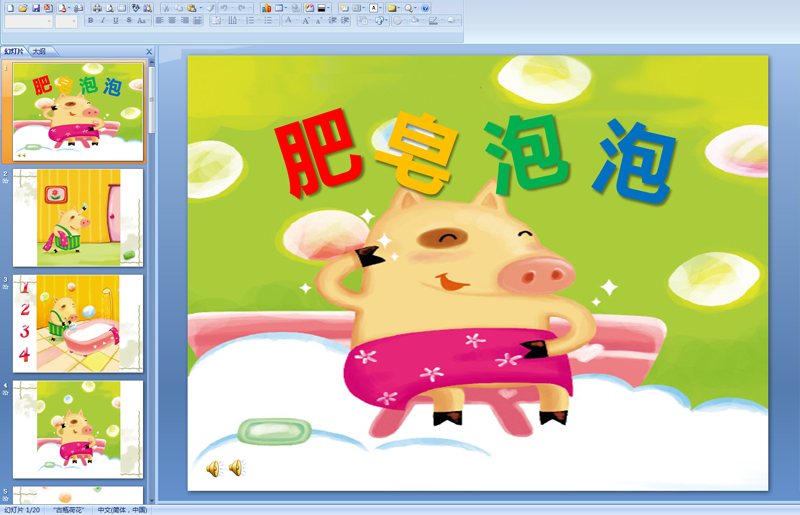Open the font size combo box
Viewport: 800px width, 515px height.
coord(66,21)
